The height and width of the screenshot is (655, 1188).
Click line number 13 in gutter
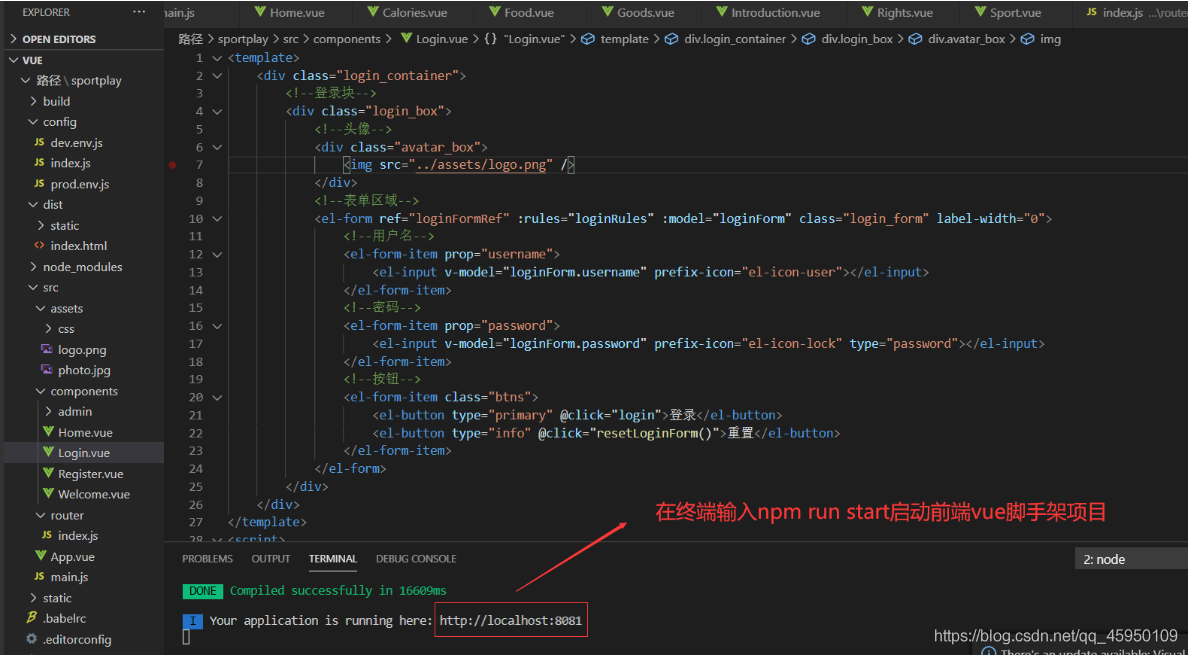tap(196, 273)
